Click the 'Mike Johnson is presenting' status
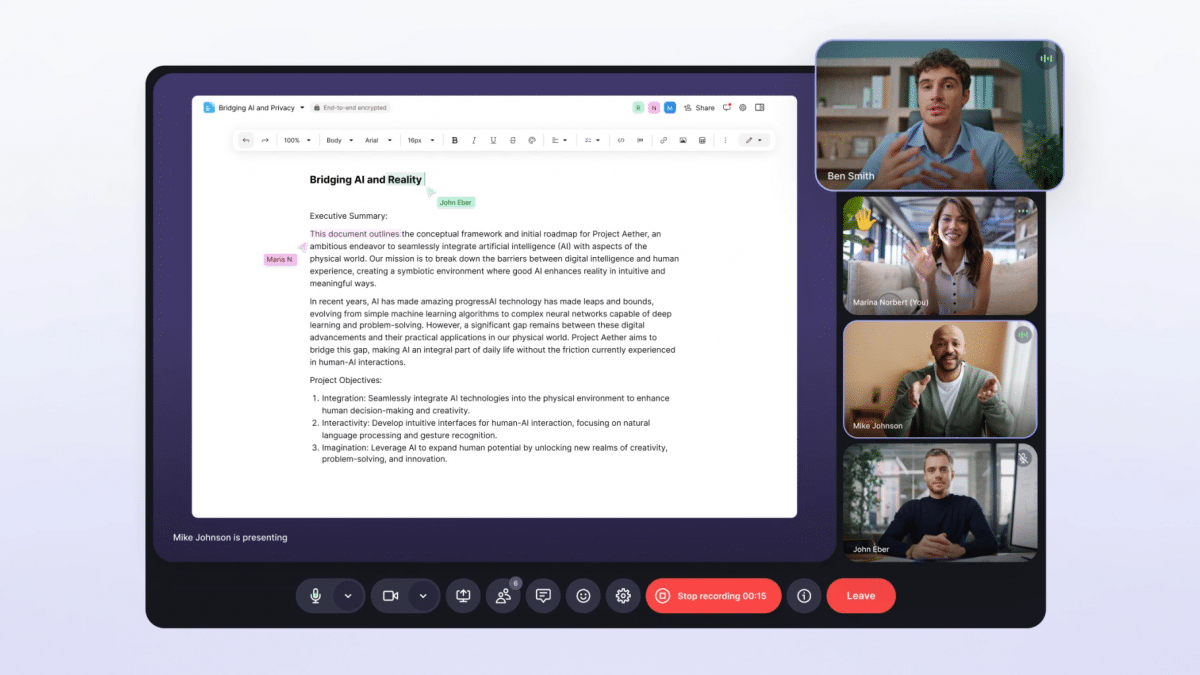 point(230,537)
